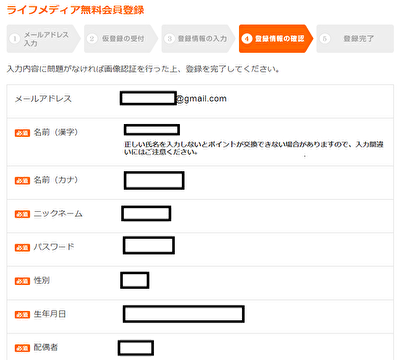Click the 必須 badge beside 生年月日

tap(22, 314)
